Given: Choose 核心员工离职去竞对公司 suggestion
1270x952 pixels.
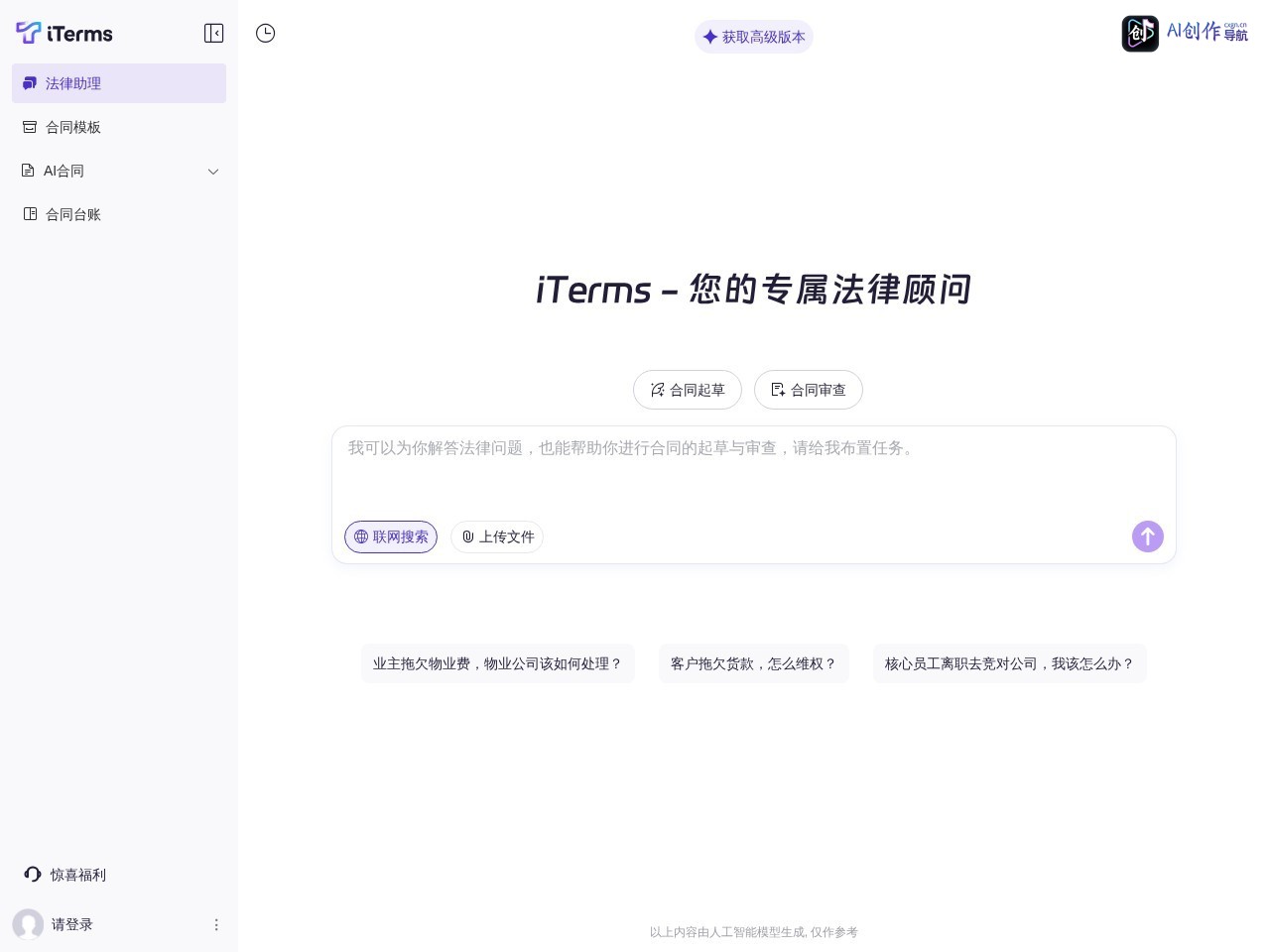Looking at the screenshot, I should [x=1010, y=663].
